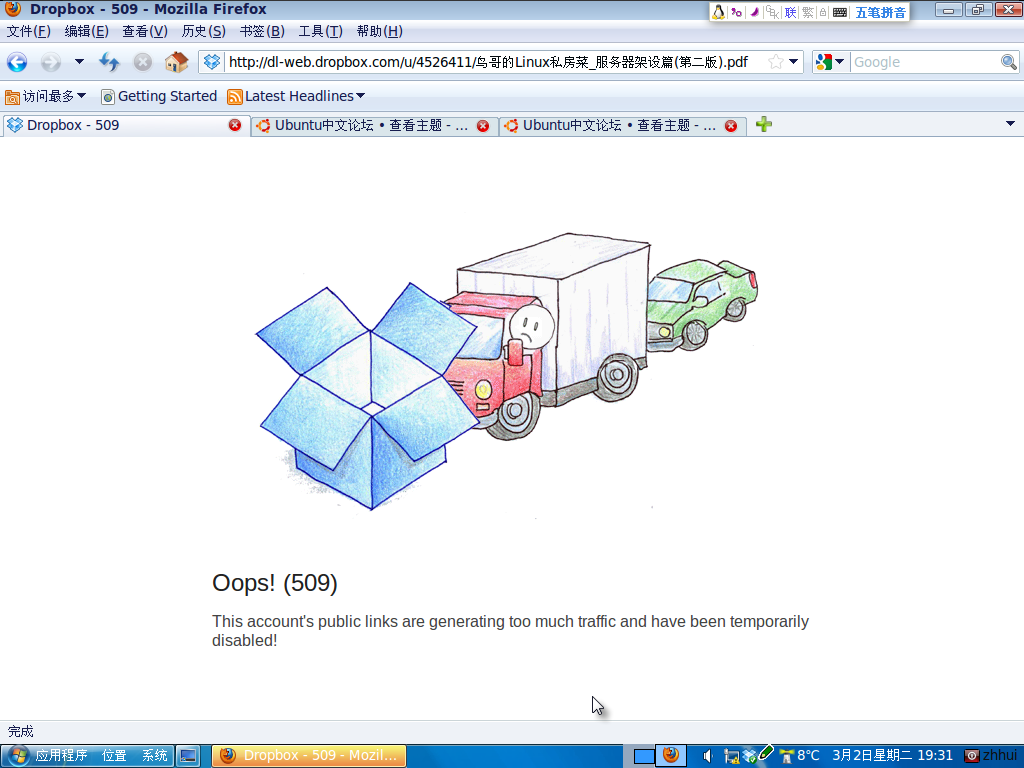This screenshot has width=1024, height=768.
Task: Open the back/forward history dropdown arrow
Action: coord(79,62)
